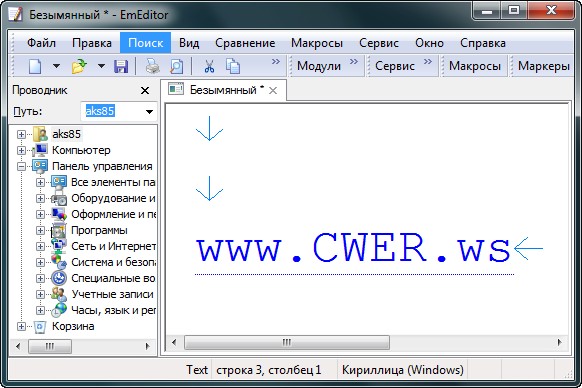Expand the aks85 tree node
The width and height of the screenshot is (582, 388).
[x=22, y=134]
